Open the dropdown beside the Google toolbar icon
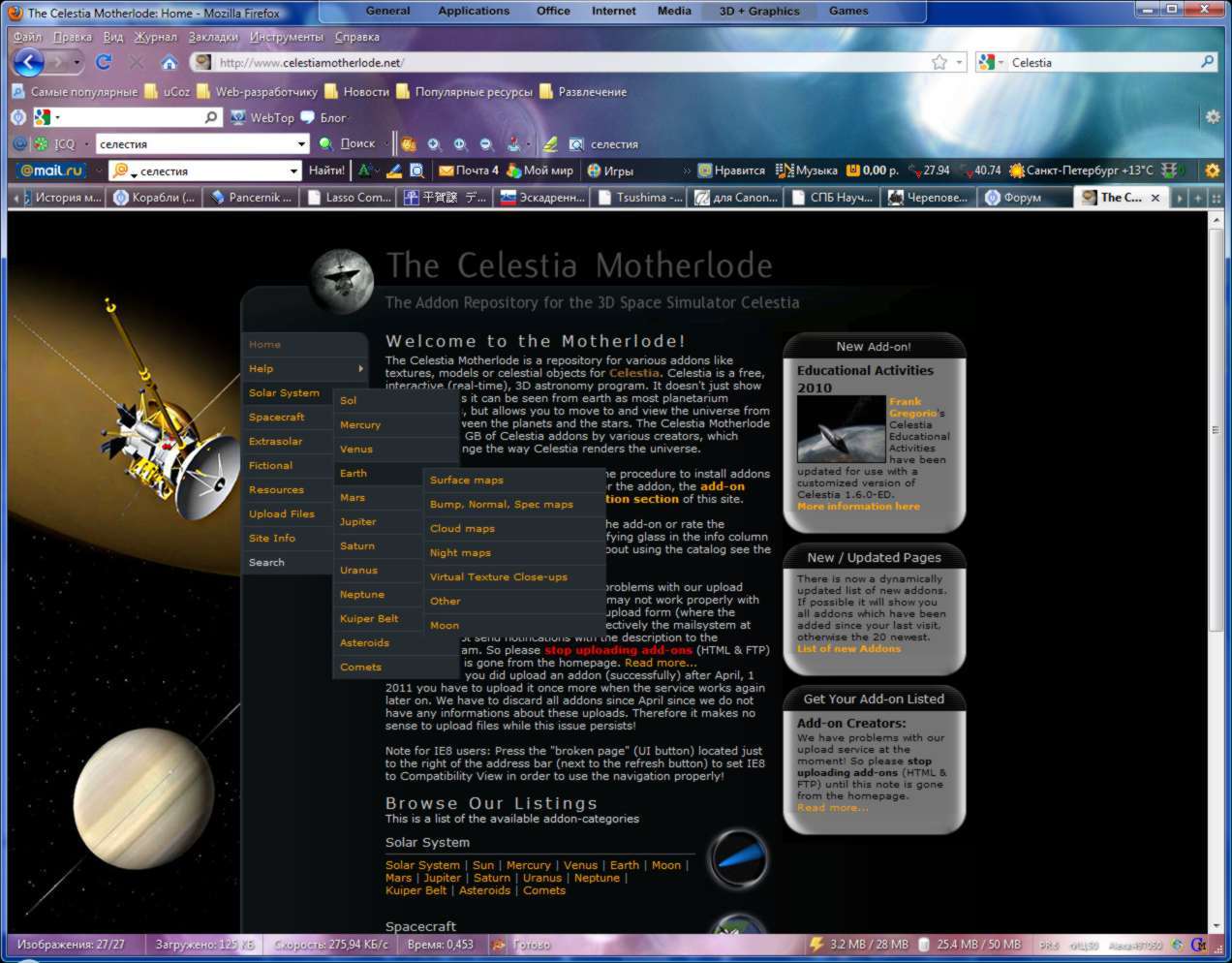The height and width of the screenshot is (963, 1232). click(57, 117)
